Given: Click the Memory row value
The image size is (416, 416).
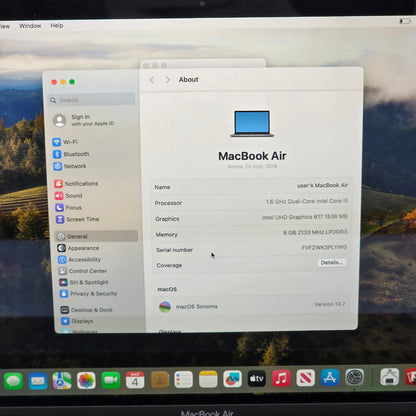Looking at the screenshot, I should pyautogui.click(x=315, y=232).
